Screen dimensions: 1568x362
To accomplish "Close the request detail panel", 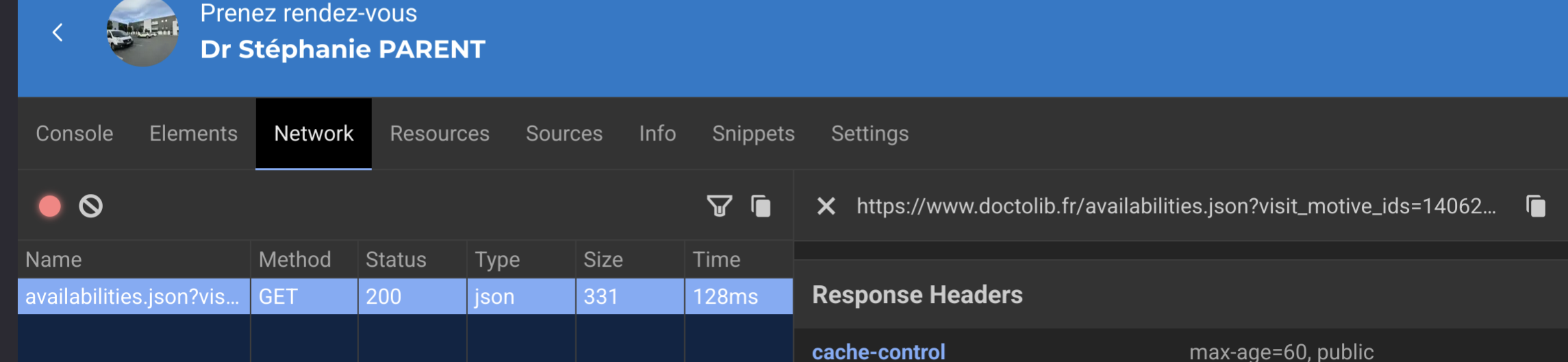I will click(x=826, y=206).
